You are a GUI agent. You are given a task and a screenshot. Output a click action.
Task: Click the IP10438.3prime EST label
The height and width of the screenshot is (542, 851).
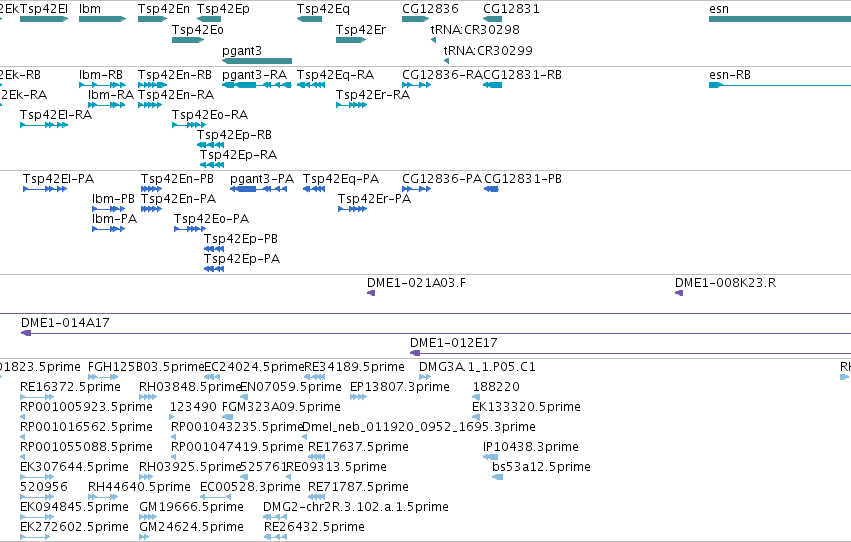[x=531, y=447]
